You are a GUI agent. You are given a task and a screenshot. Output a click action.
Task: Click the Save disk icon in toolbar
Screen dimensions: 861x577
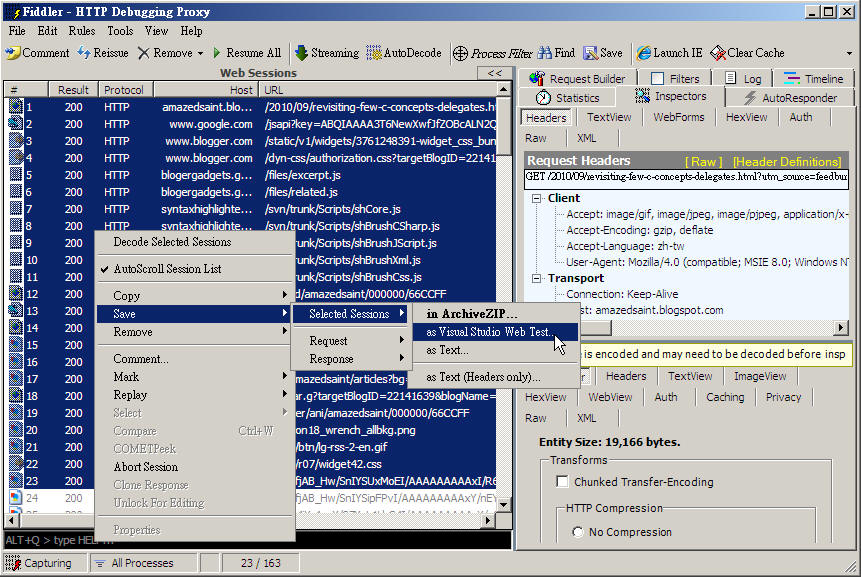coord(590,53)
